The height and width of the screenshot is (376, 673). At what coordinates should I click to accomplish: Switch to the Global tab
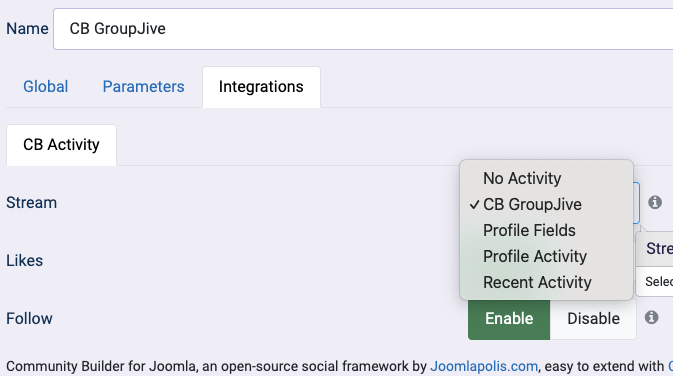pos(45,87)
